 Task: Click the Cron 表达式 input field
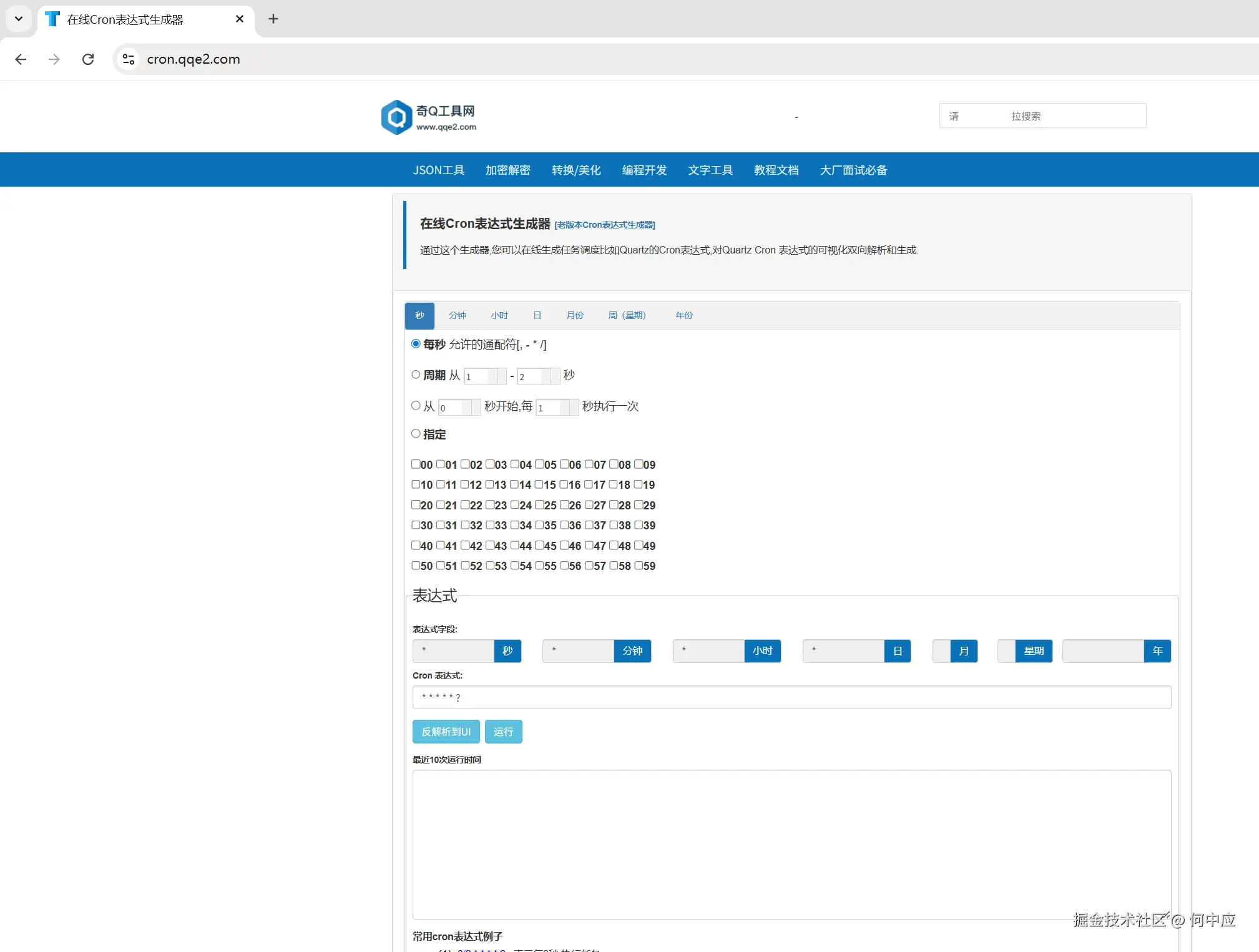(x=791, y=697)
